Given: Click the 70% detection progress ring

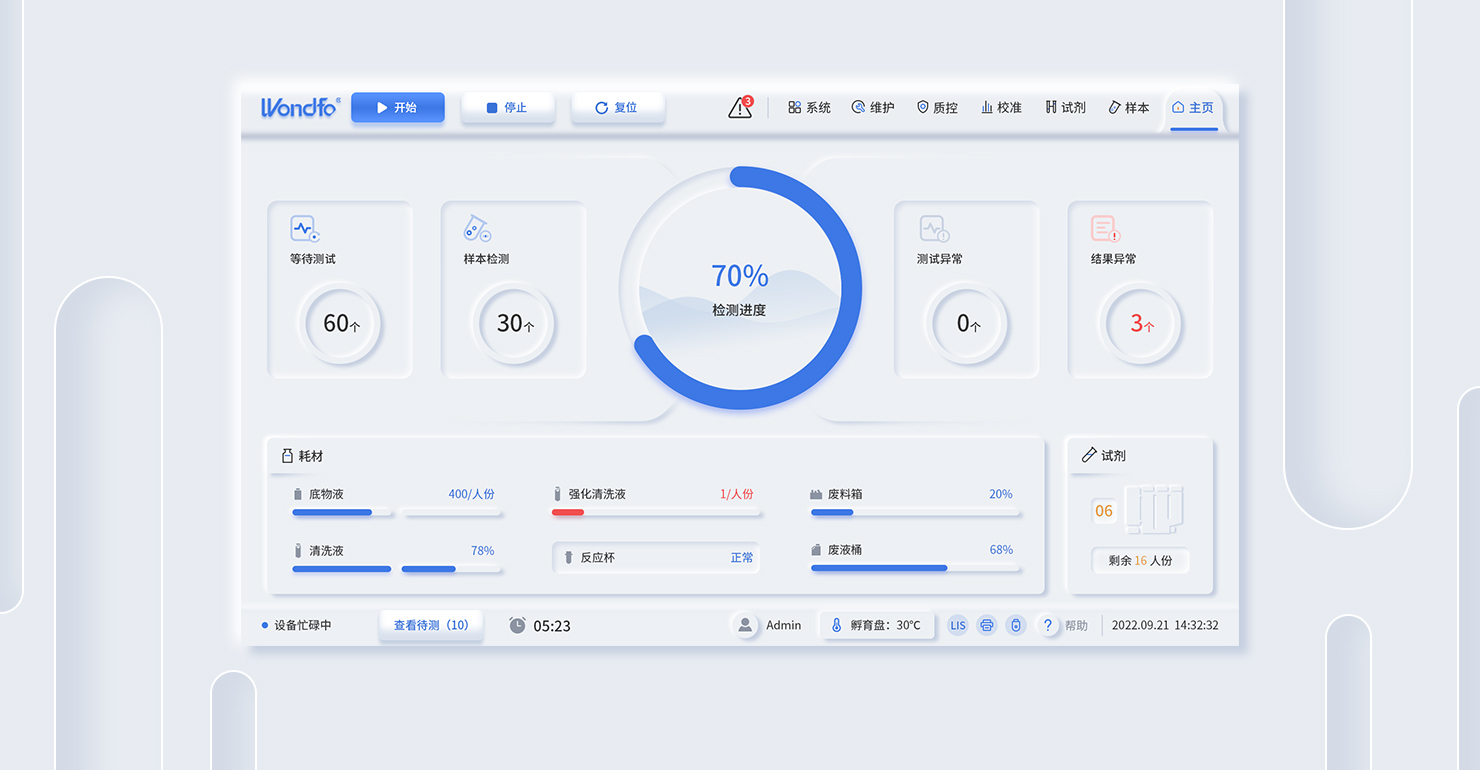Looking at the screenshot, I should point(740,288).
